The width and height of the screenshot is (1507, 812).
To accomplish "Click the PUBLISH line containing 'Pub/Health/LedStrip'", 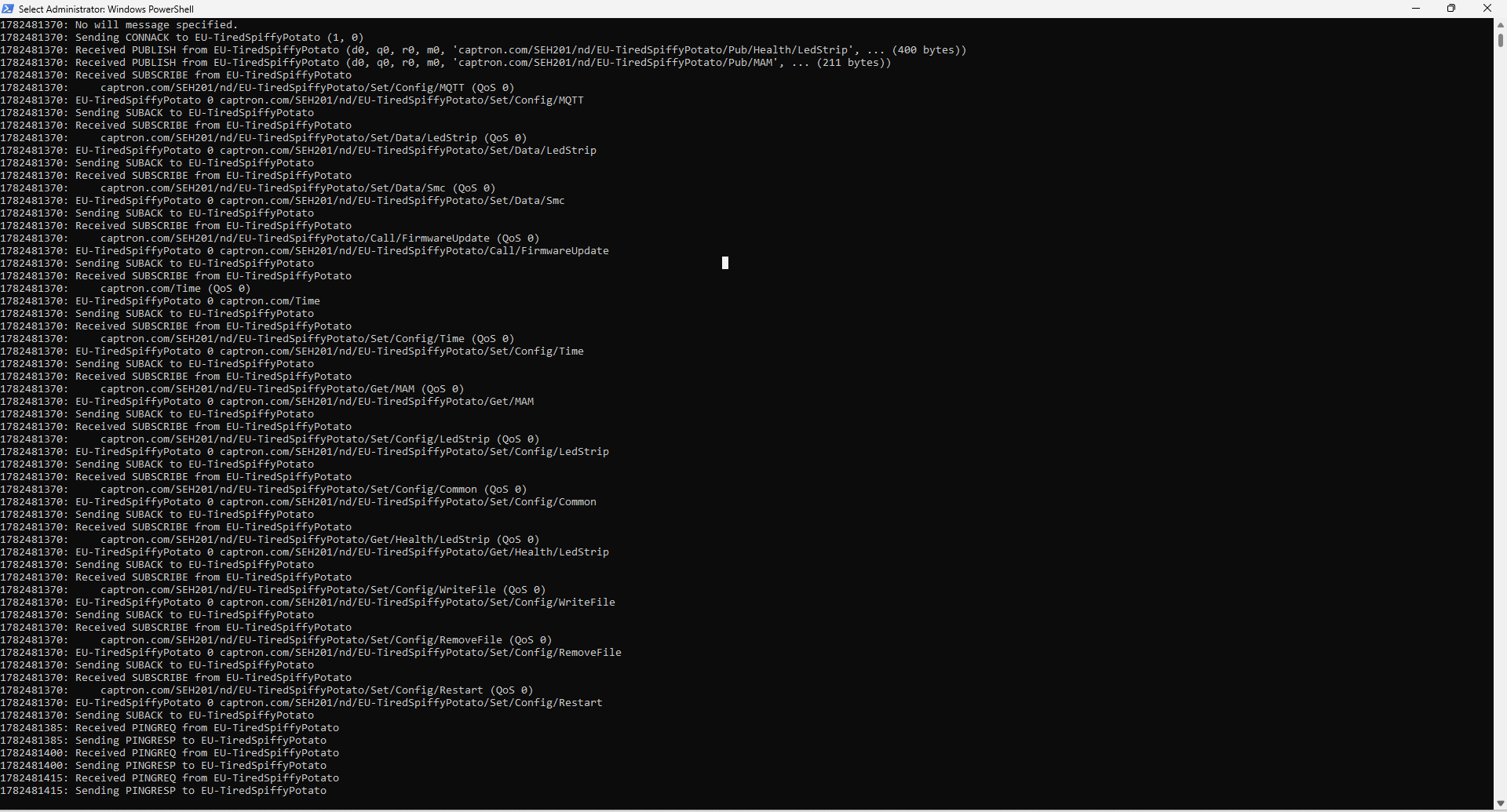I will 483,50.
